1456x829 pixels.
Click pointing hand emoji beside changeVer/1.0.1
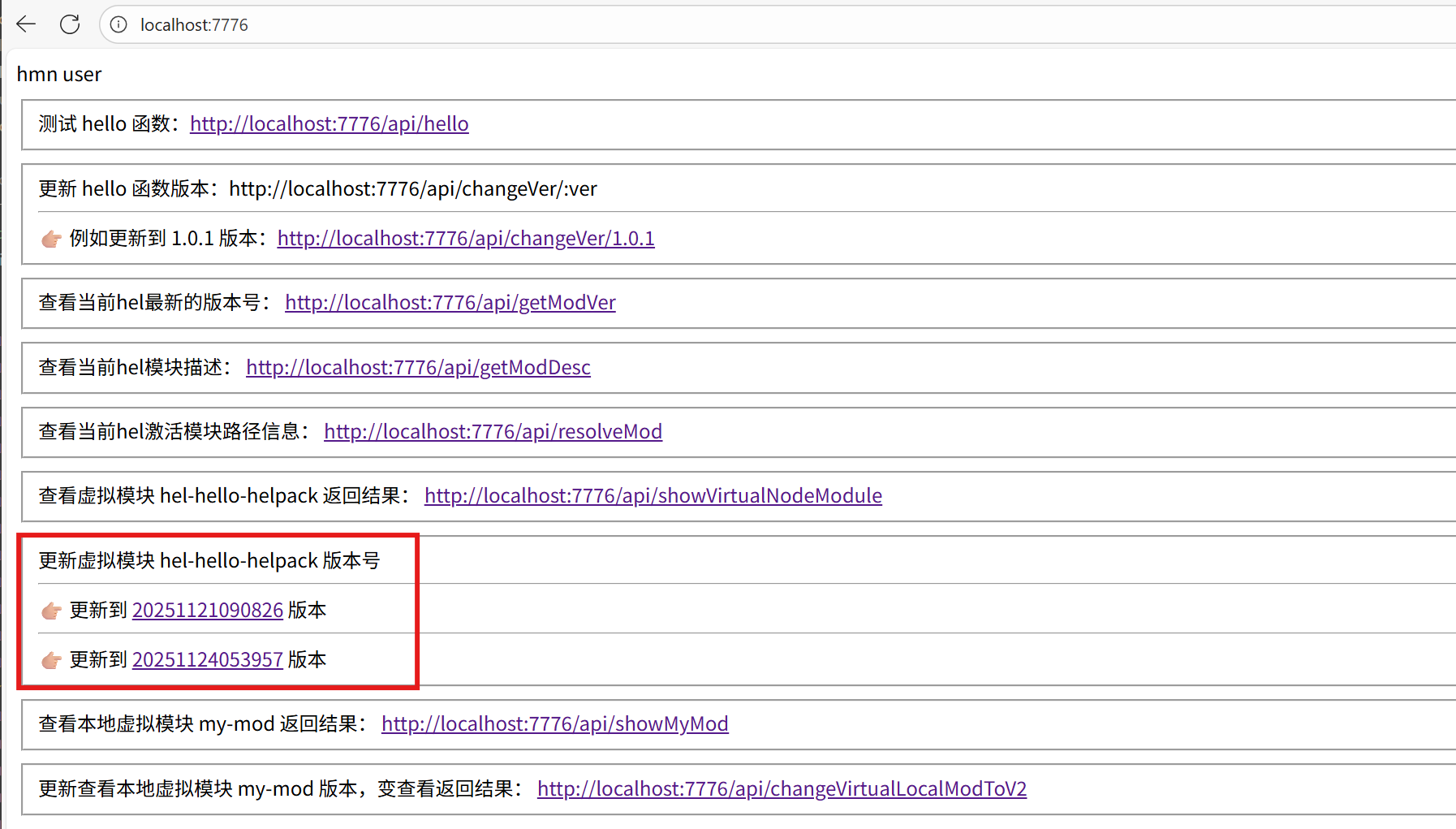51,239
